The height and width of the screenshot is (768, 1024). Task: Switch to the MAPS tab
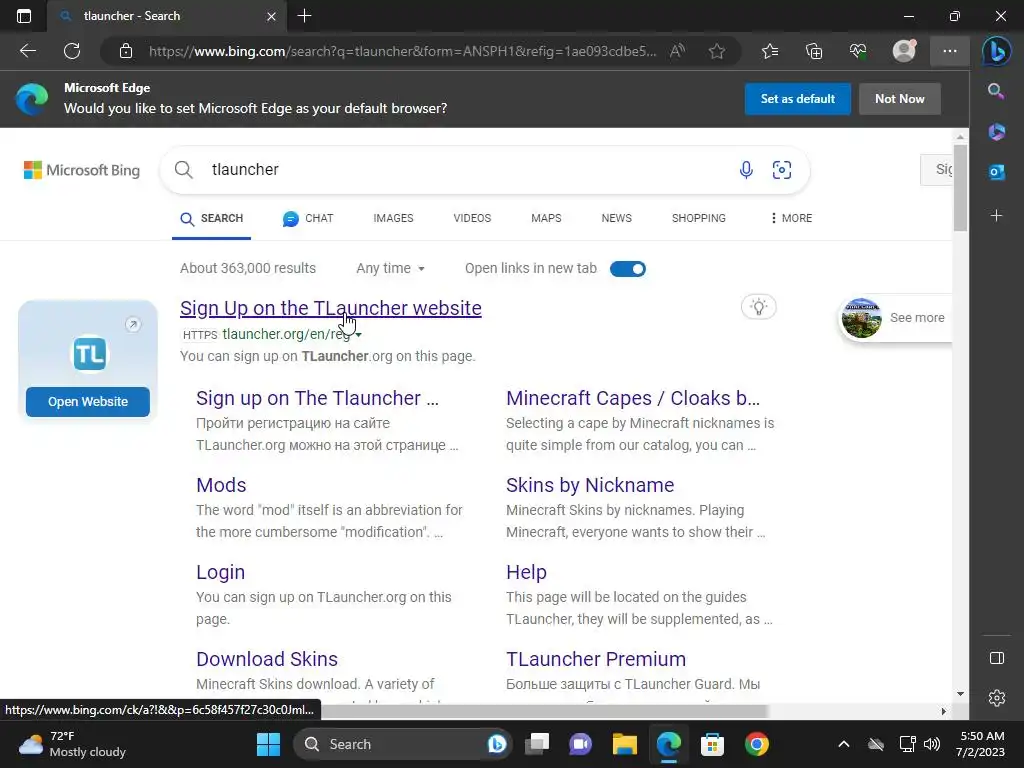tap(546, 218)
